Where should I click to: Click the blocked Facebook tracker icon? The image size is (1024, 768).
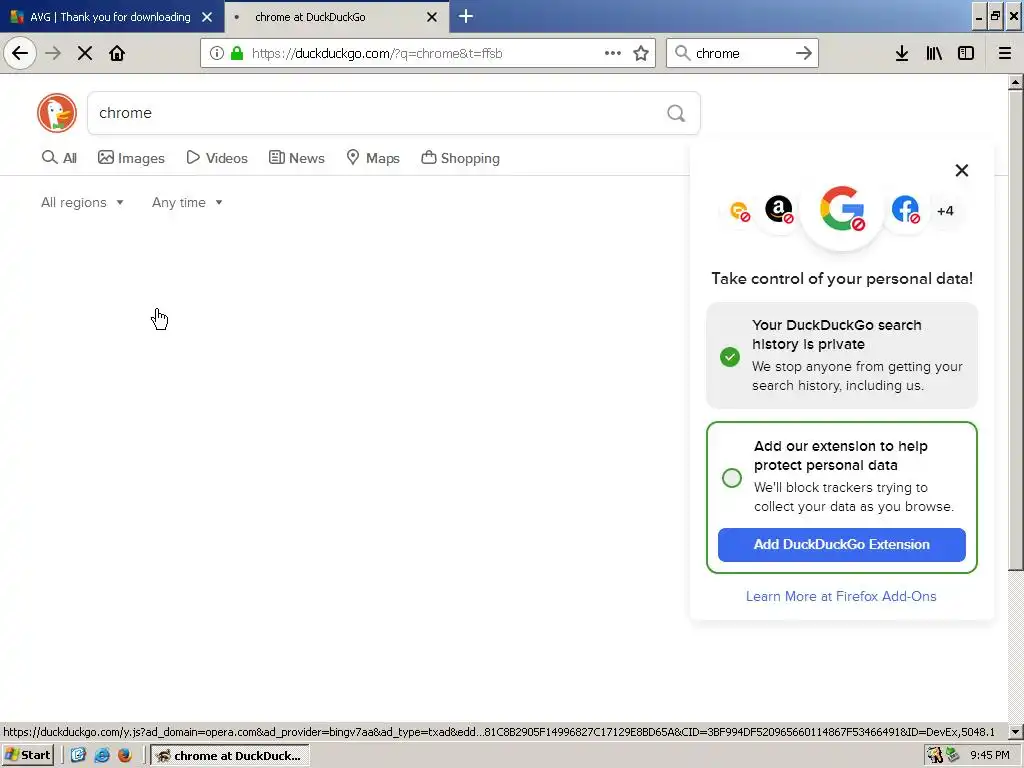pyautogui.click(x=906, y=210)
